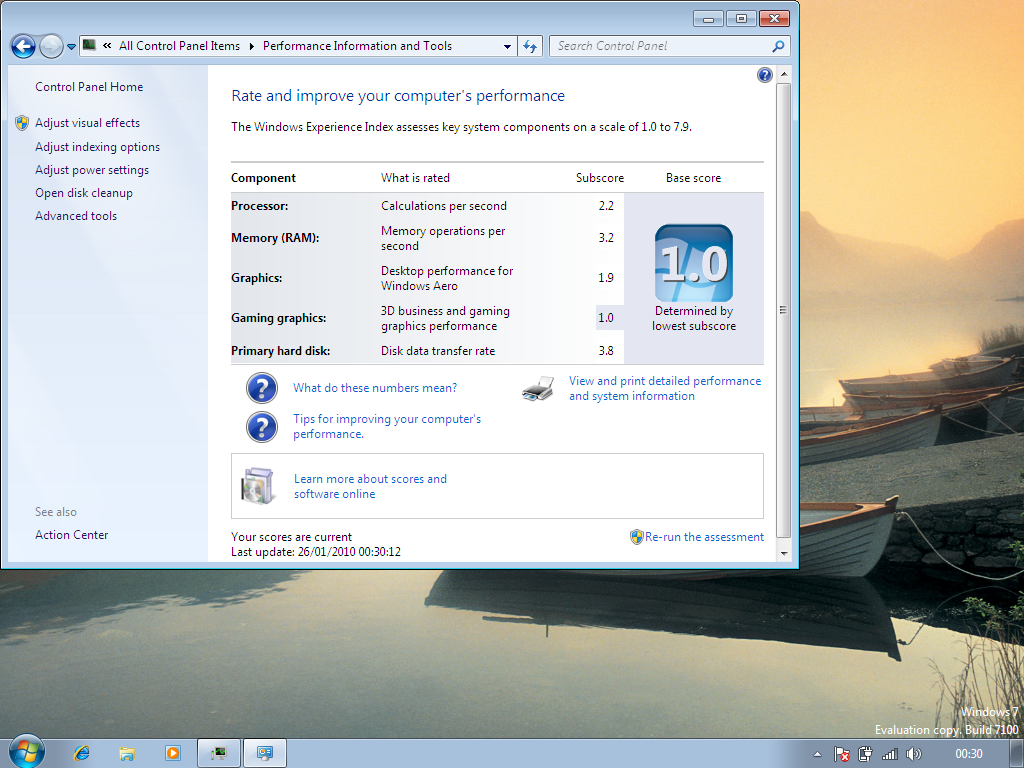Click the magnifier search icon
Screen dimensions: 1024x768
click(x=778, y=46)
